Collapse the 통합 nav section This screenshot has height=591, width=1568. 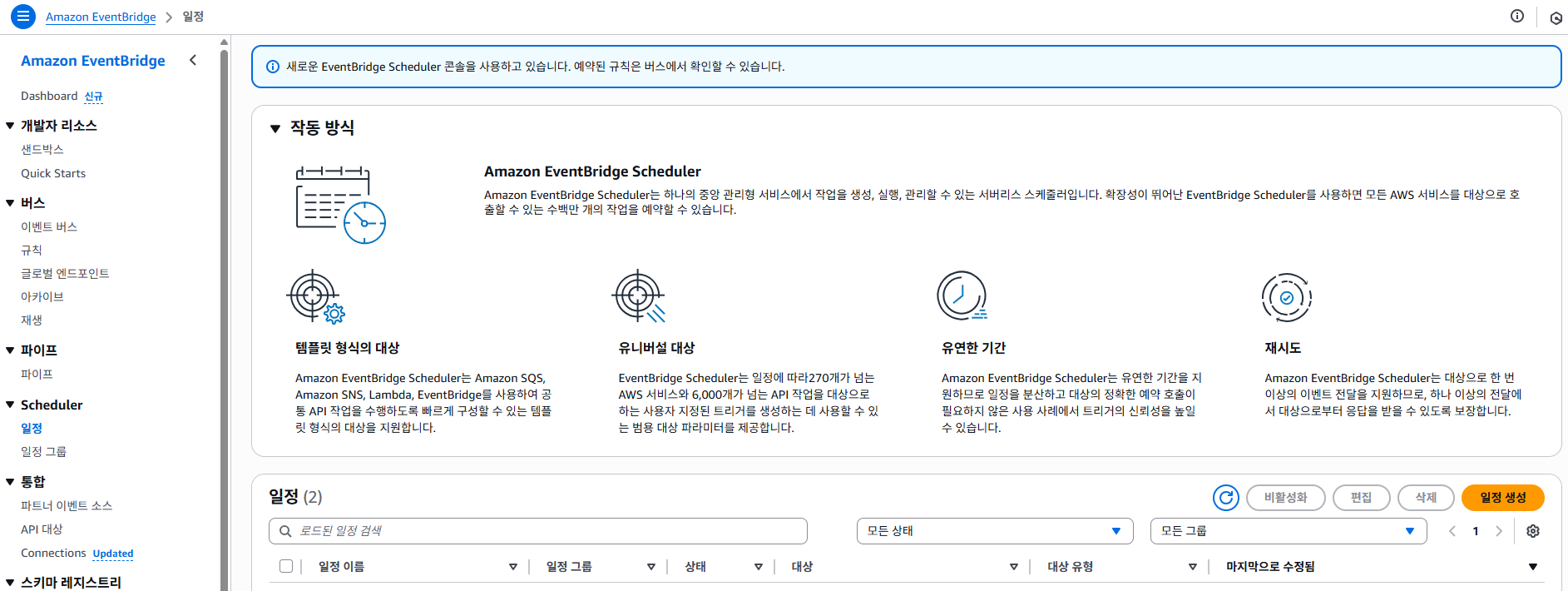(10, 482)
